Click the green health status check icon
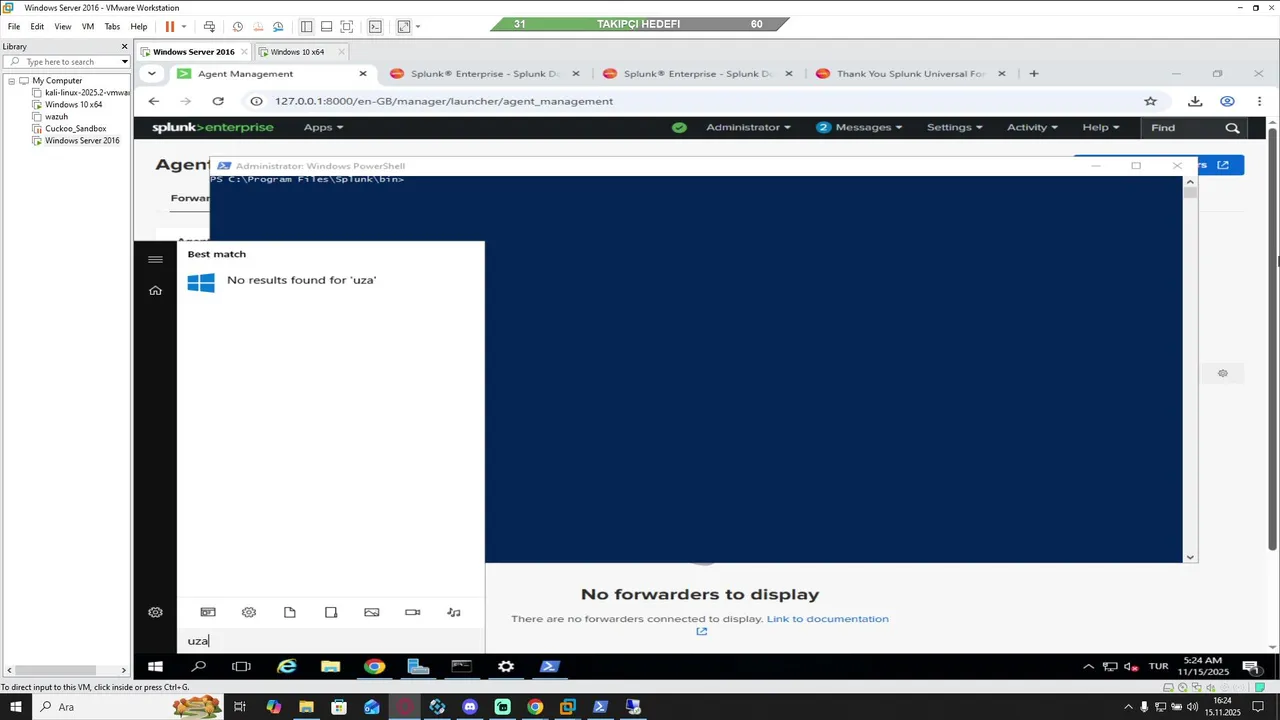 (679, 127)
